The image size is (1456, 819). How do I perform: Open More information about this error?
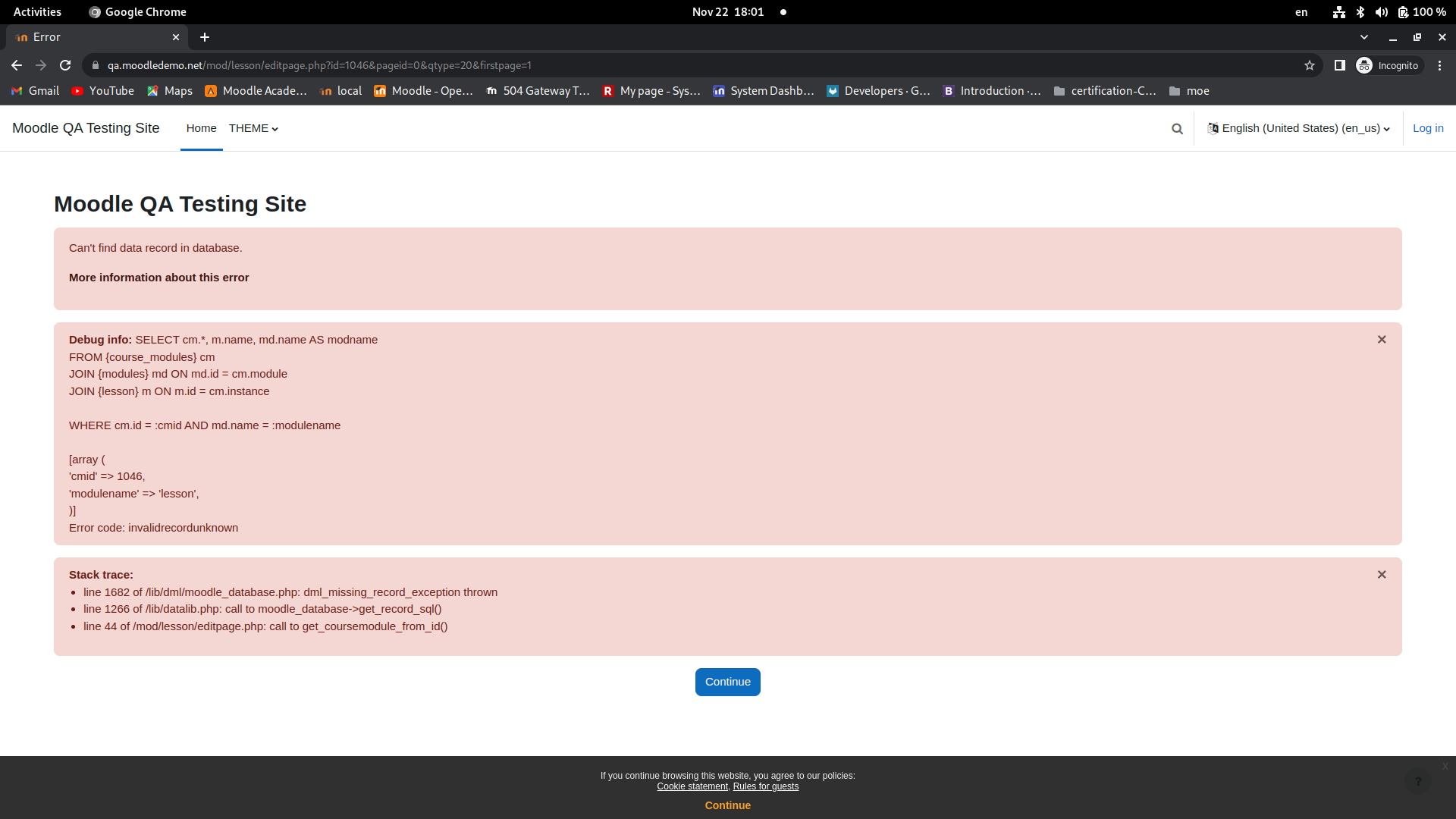click(x=158, y=278)
